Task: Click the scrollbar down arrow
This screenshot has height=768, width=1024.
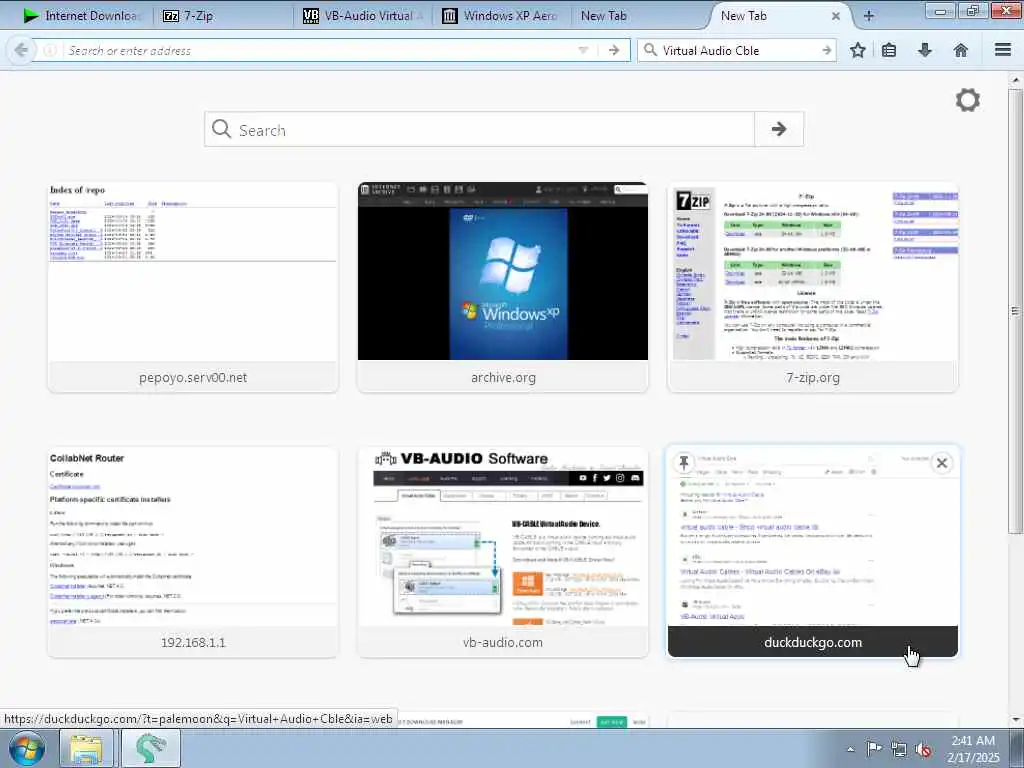Action: 1015,720
